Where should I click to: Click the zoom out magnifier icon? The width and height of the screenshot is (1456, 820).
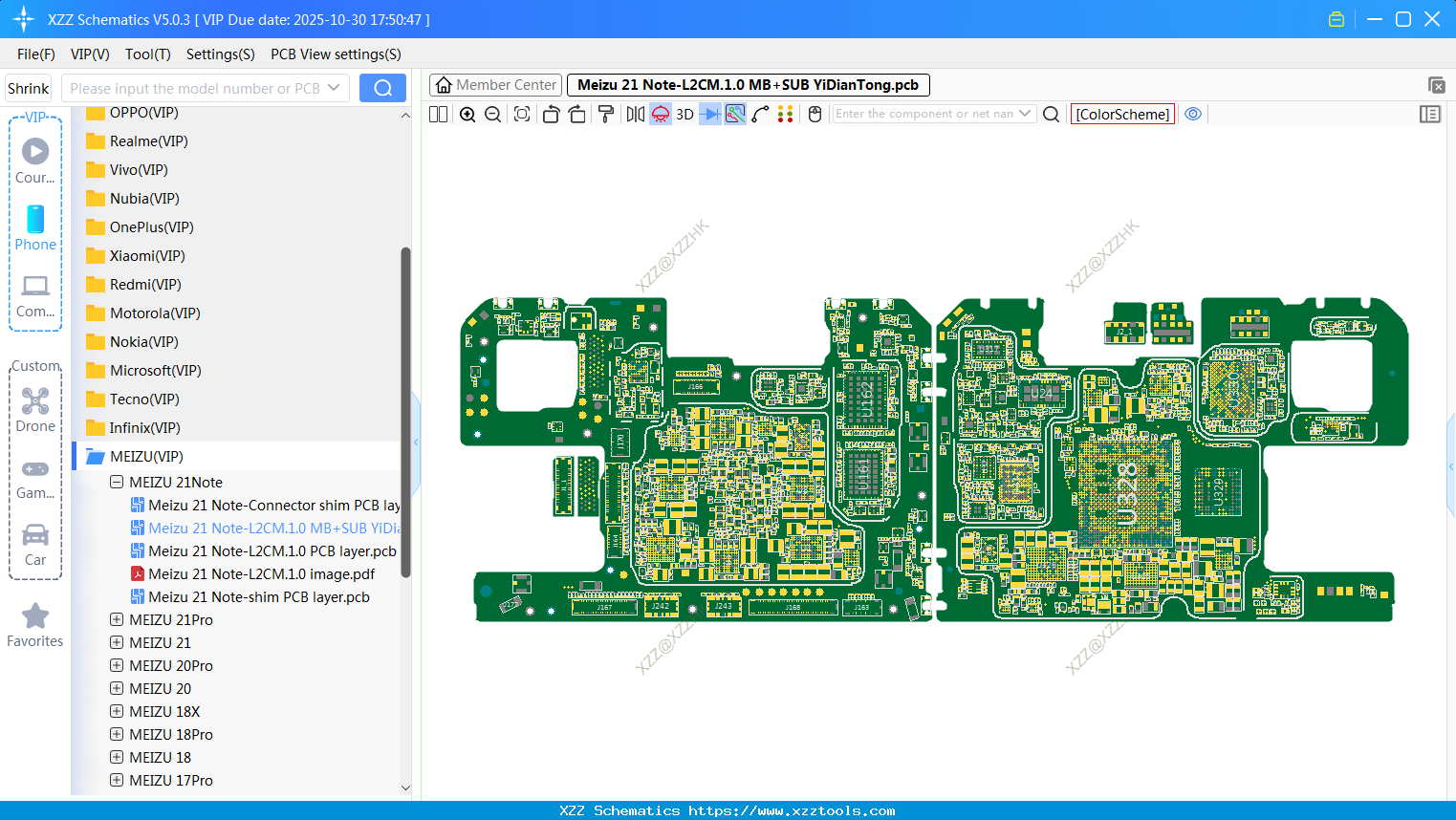coord(493,115)
